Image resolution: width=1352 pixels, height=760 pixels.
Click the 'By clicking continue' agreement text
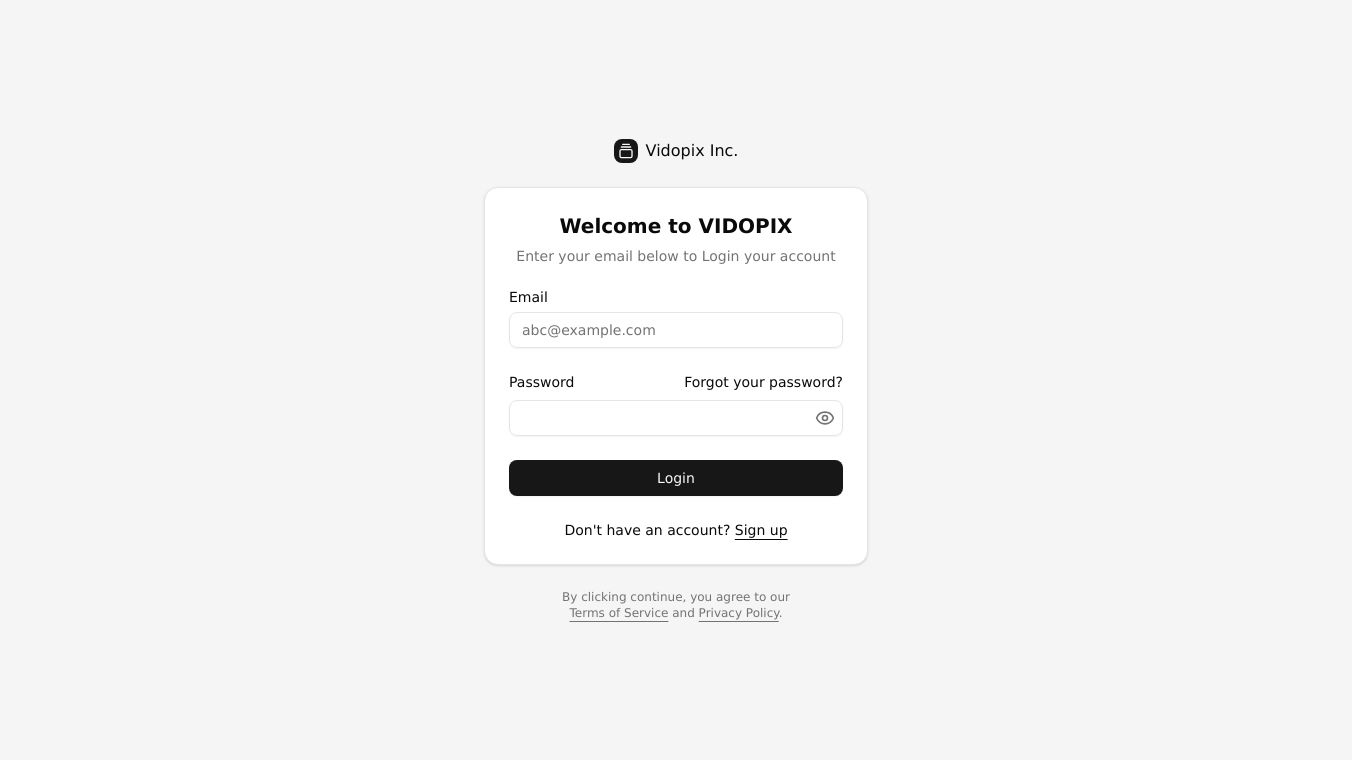tap(676, 597)
